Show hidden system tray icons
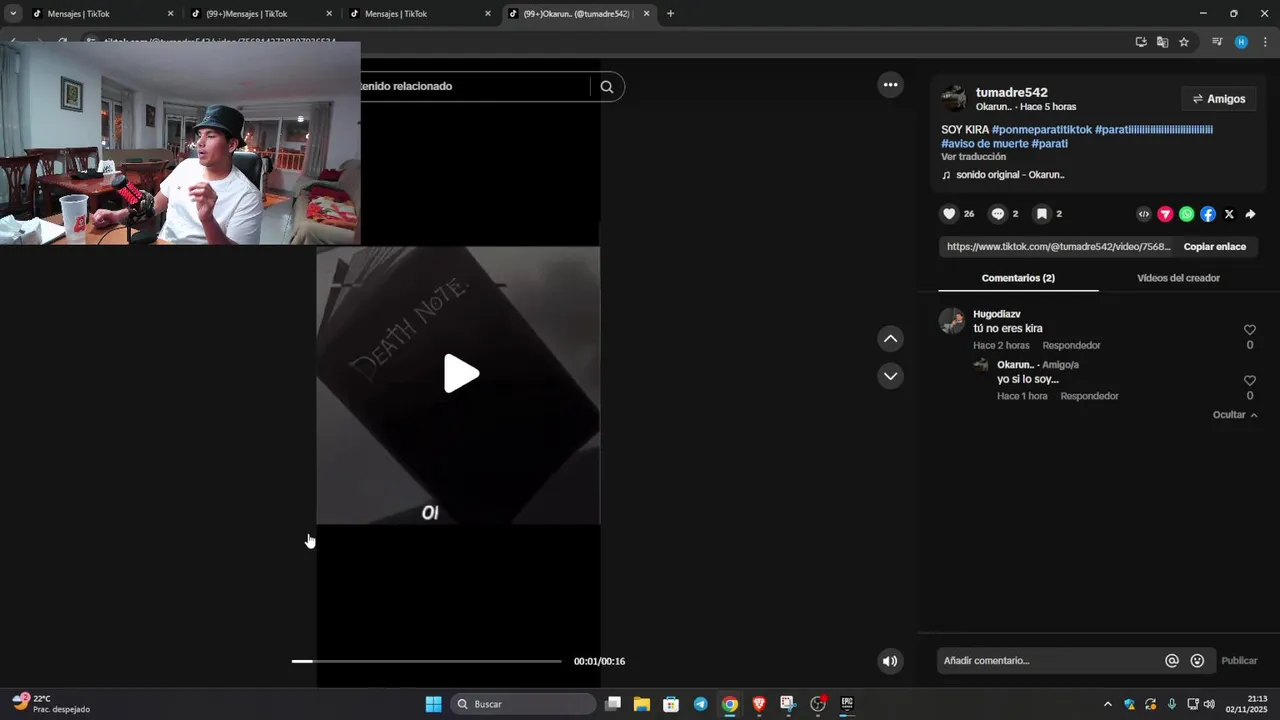Viewport: 1280px width, 720px height. pyautogui.click(x=1107, y=704)
